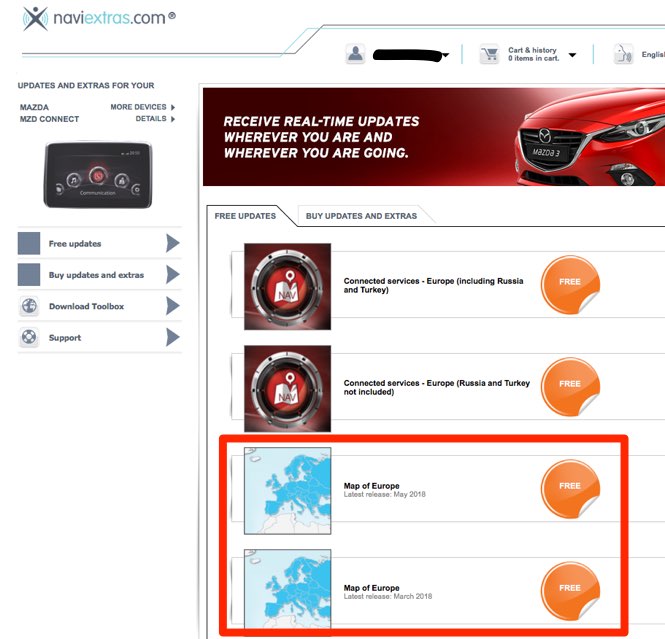This screenshot has height=639, width=665.
Task: Open the user account profile icon
Action: [x=355, y=54]
